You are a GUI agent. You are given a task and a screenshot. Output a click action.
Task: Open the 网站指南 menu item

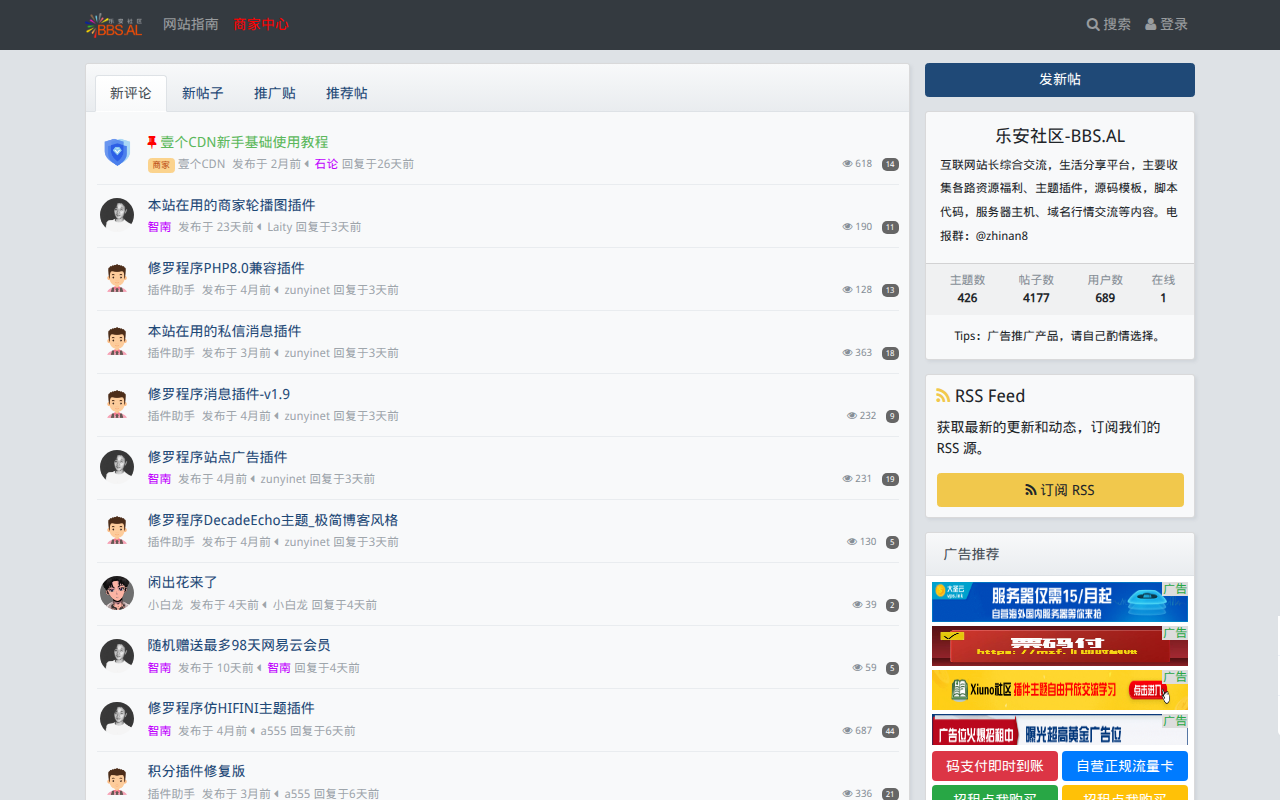click(x=189, y=24)
